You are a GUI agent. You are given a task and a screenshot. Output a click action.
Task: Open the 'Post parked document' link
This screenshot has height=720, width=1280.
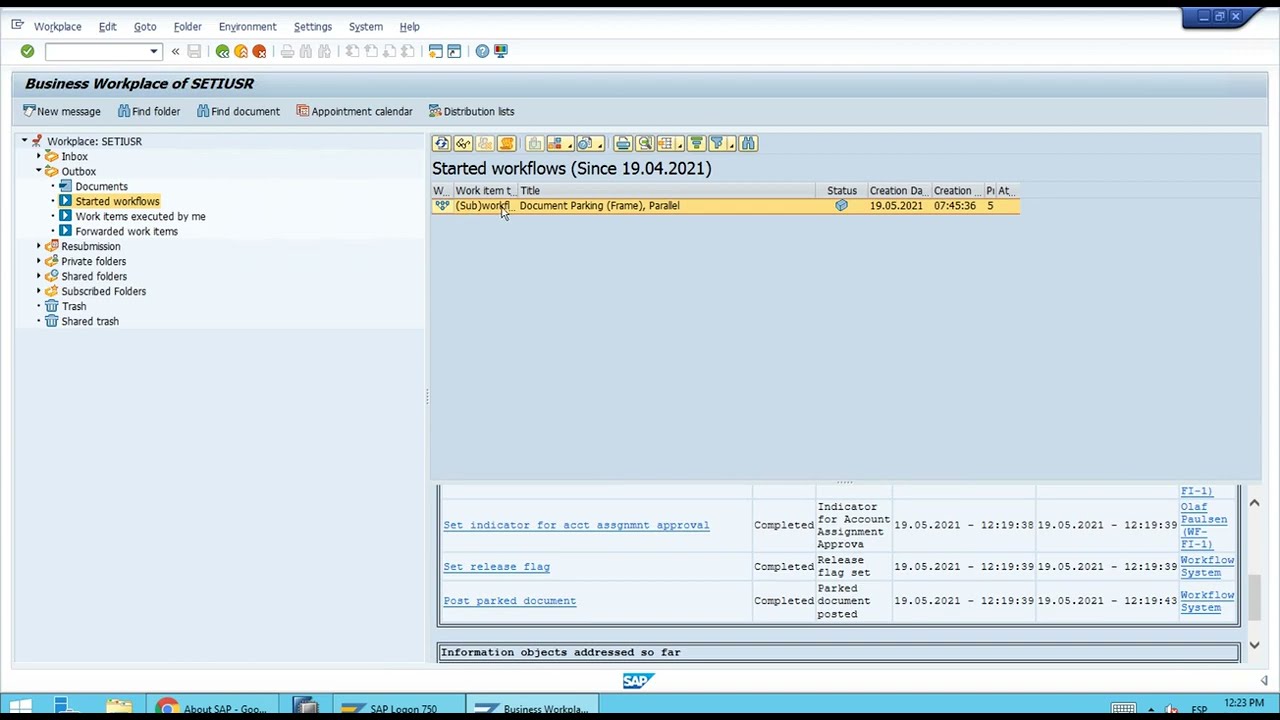pos(509,601)
